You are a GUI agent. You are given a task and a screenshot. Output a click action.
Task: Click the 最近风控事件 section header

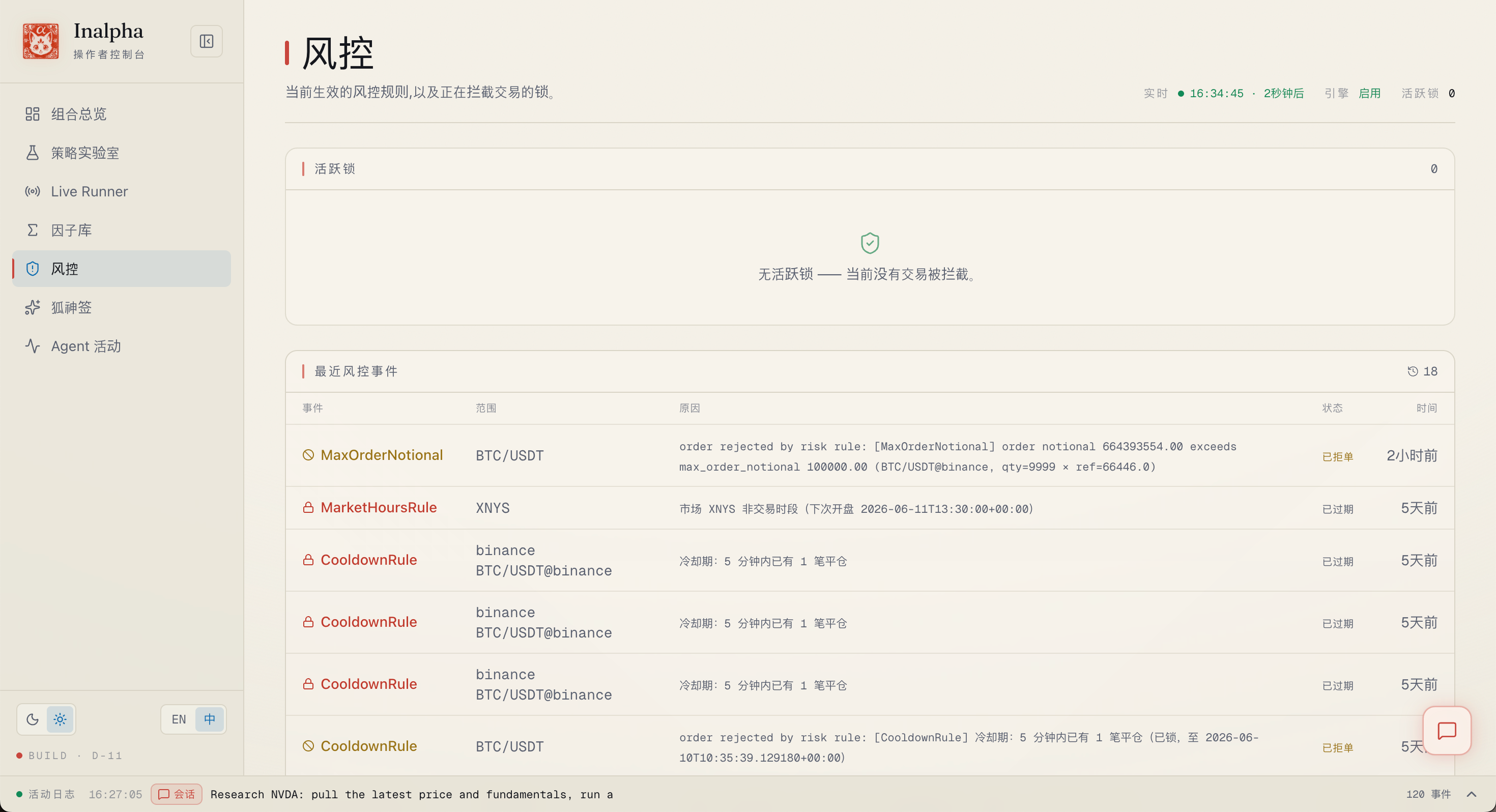[356, 371]
